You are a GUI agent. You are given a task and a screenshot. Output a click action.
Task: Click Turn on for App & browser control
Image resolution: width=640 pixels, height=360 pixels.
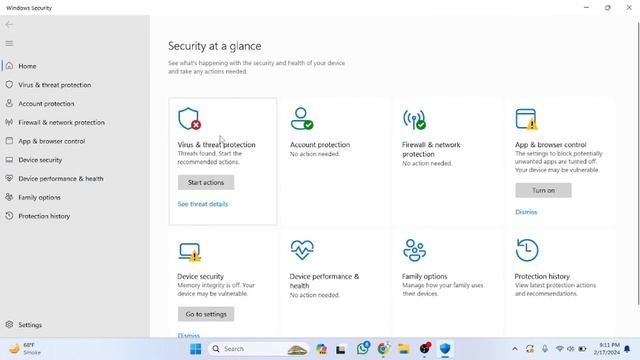(x=543, y=190)
